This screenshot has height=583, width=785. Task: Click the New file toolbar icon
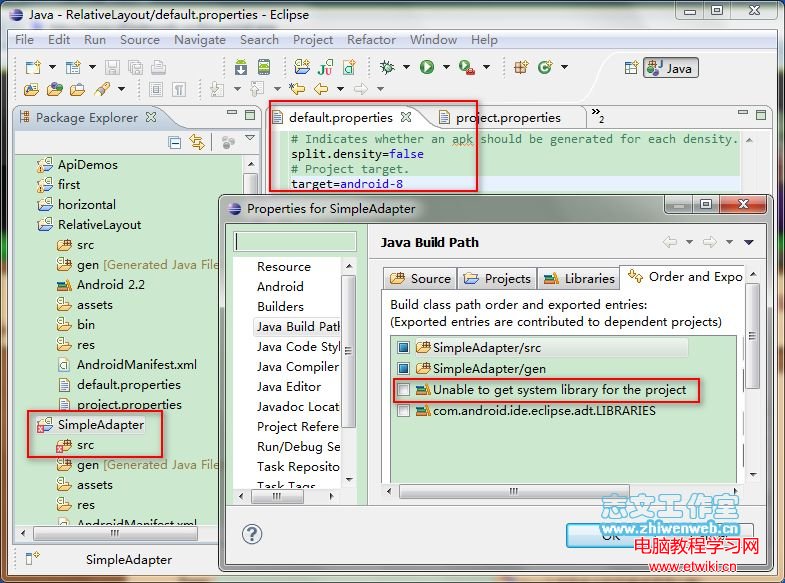(34, 67)
